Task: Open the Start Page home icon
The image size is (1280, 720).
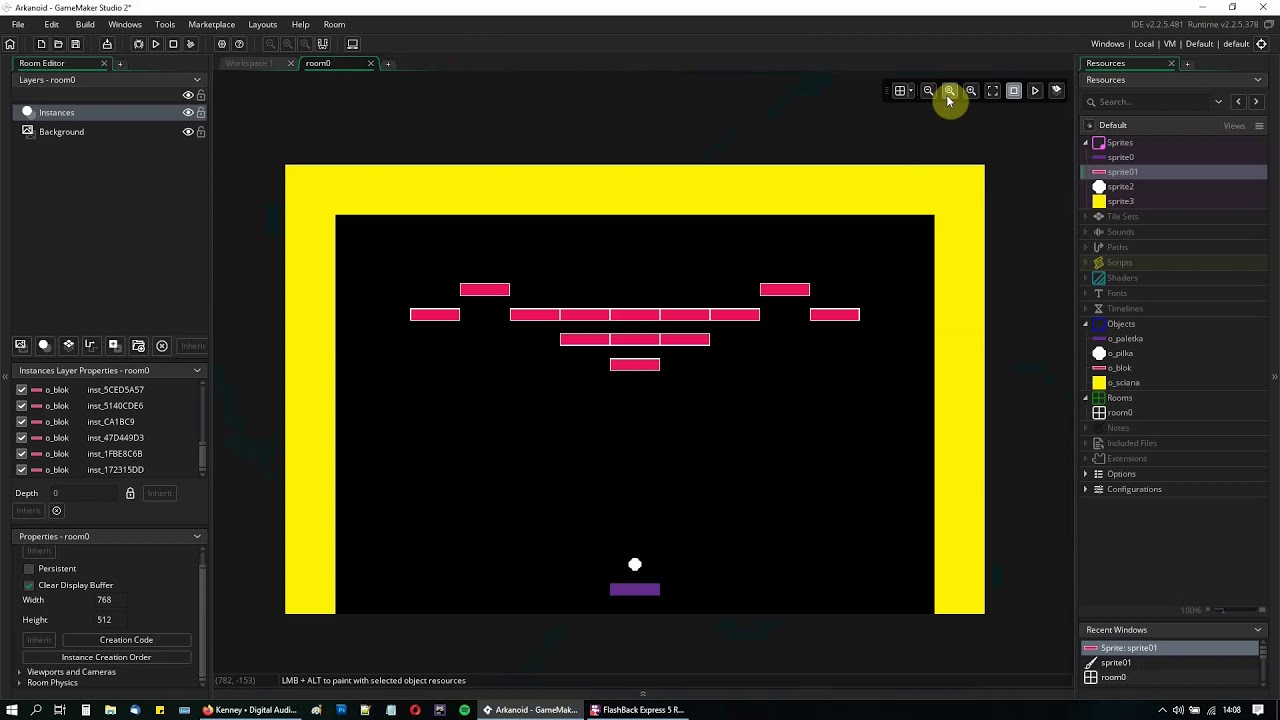Action: pyautogui.click(x=10, y=44)
